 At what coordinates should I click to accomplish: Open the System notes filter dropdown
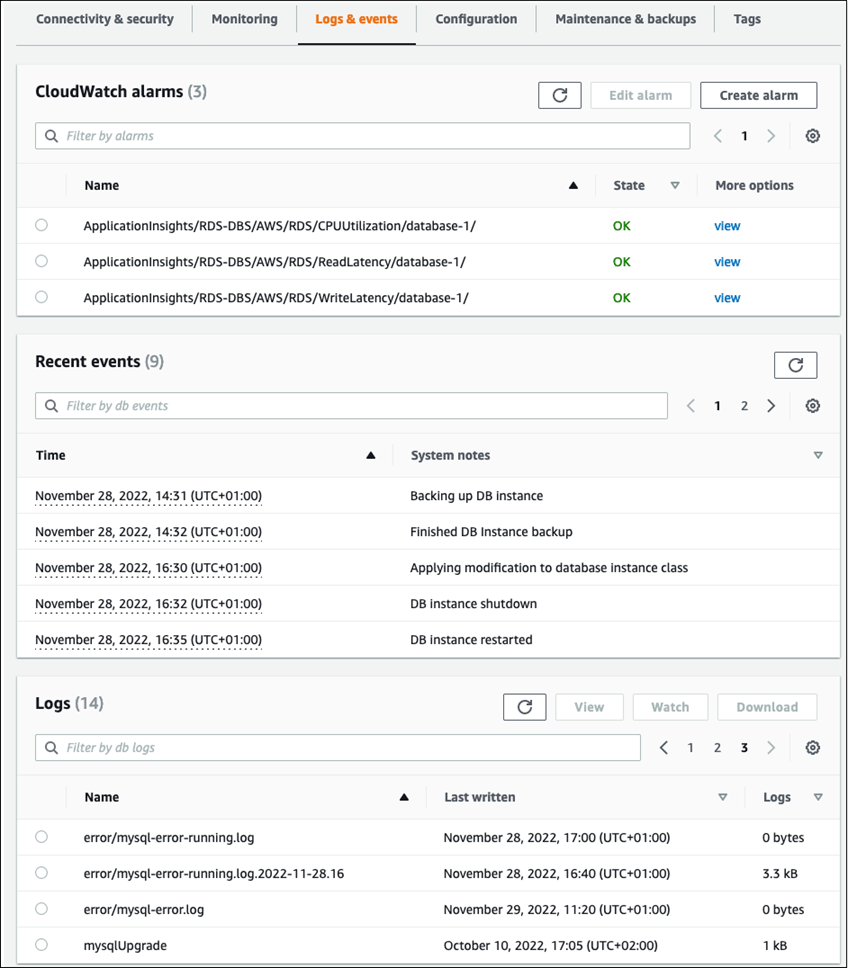(818, 455)
